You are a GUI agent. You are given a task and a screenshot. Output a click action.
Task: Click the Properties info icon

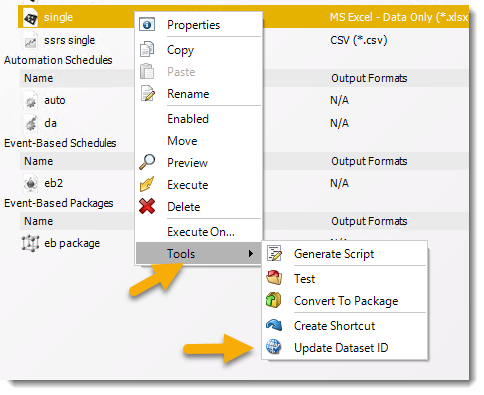pos(147,25)
